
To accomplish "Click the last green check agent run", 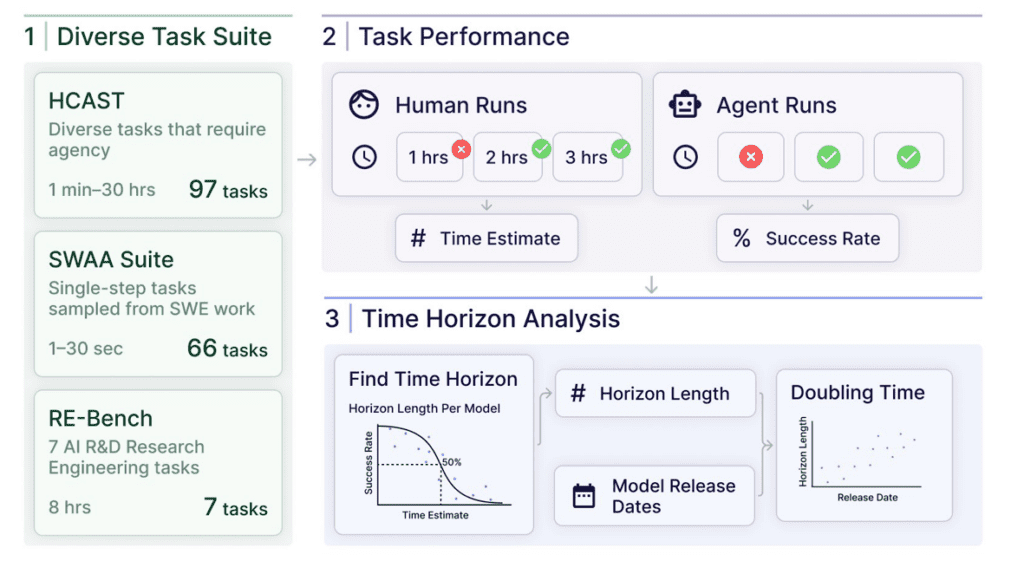I will [908, 157].
